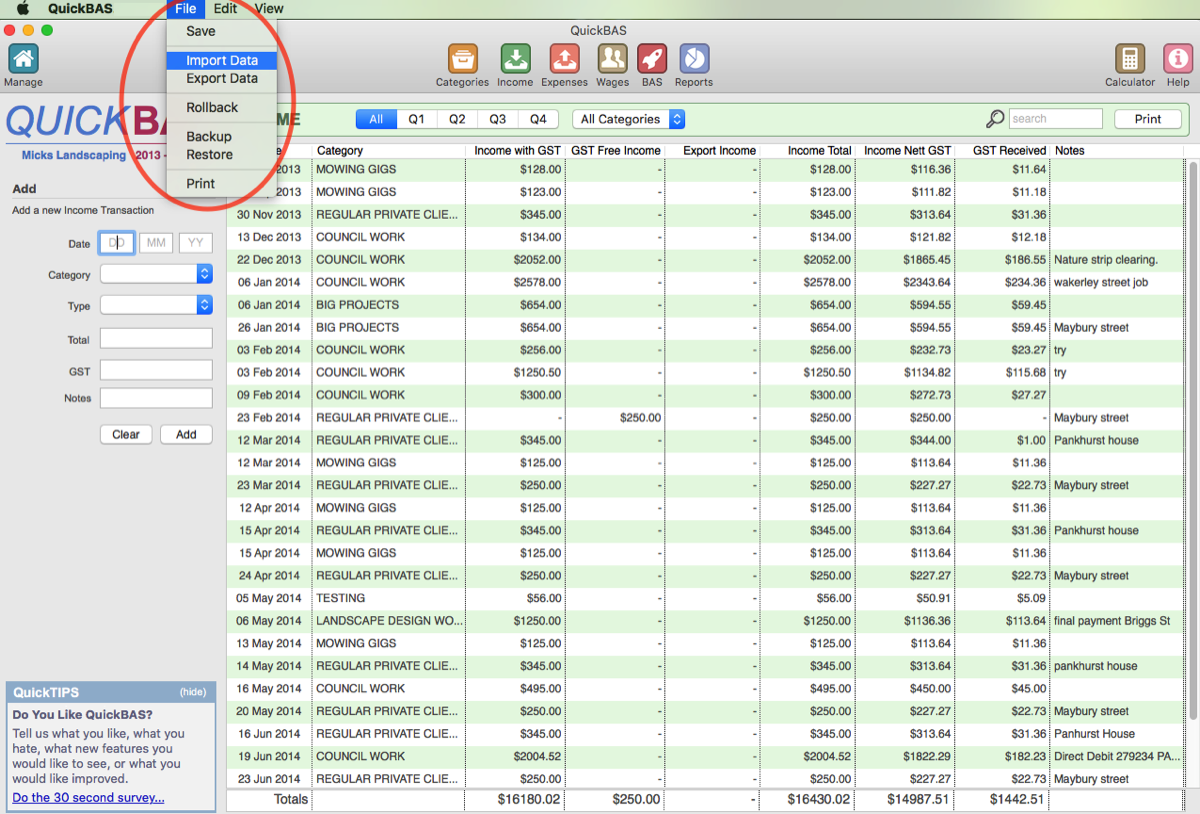Open the Type dropdown in Add form
This screenshot has width=1200, height=814.
click(x=156, y=305)
